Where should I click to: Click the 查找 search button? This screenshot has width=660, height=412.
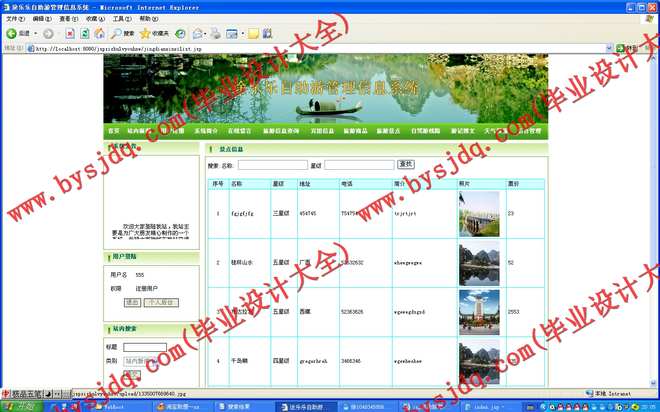[405, 164]
